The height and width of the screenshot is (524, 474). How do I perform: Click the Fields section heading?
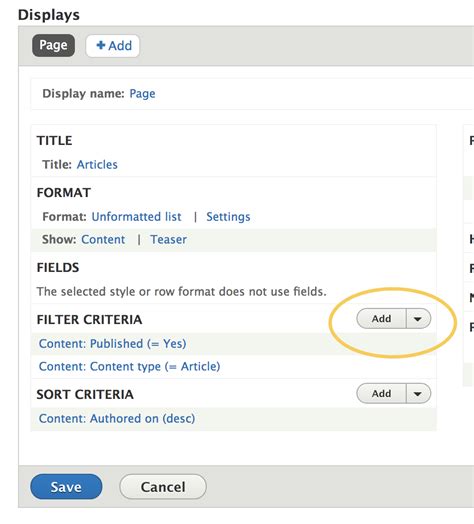click(x=58, y=268)
